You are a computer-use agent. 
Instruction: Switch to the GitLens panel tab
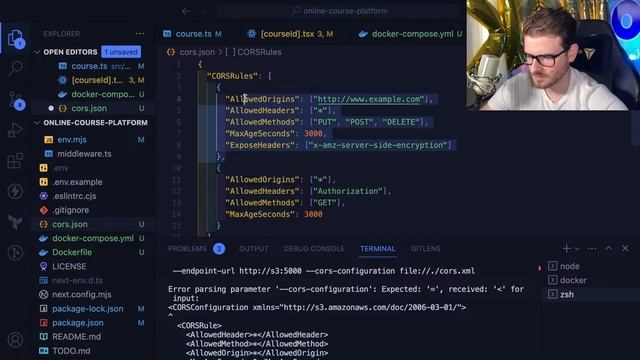click(x=425, y=249)
